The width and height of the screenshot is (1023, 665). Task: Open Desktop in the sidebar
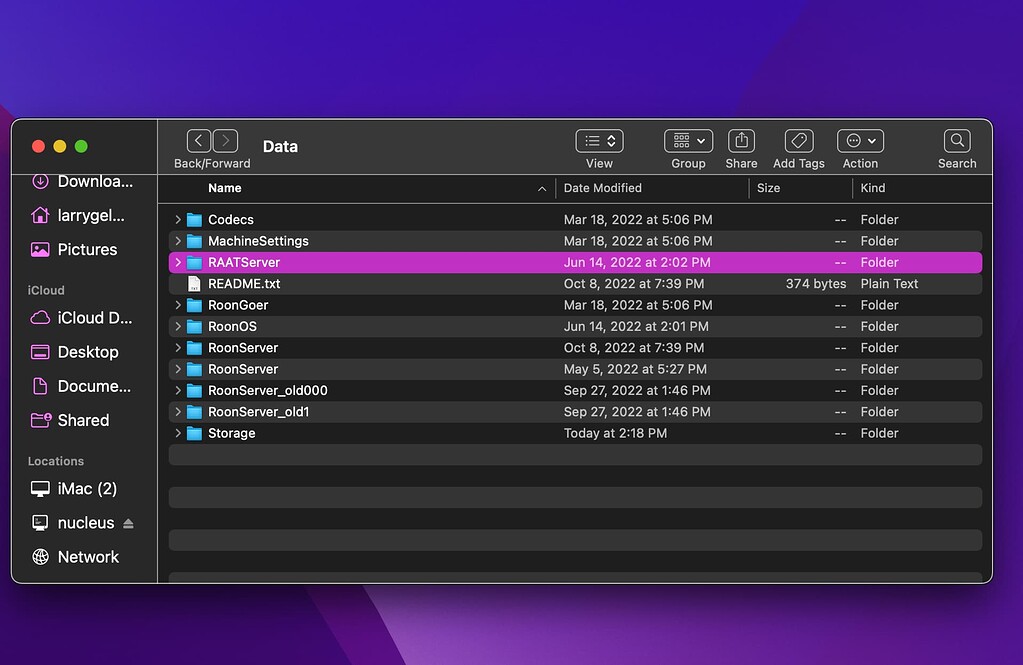[75, 352]
